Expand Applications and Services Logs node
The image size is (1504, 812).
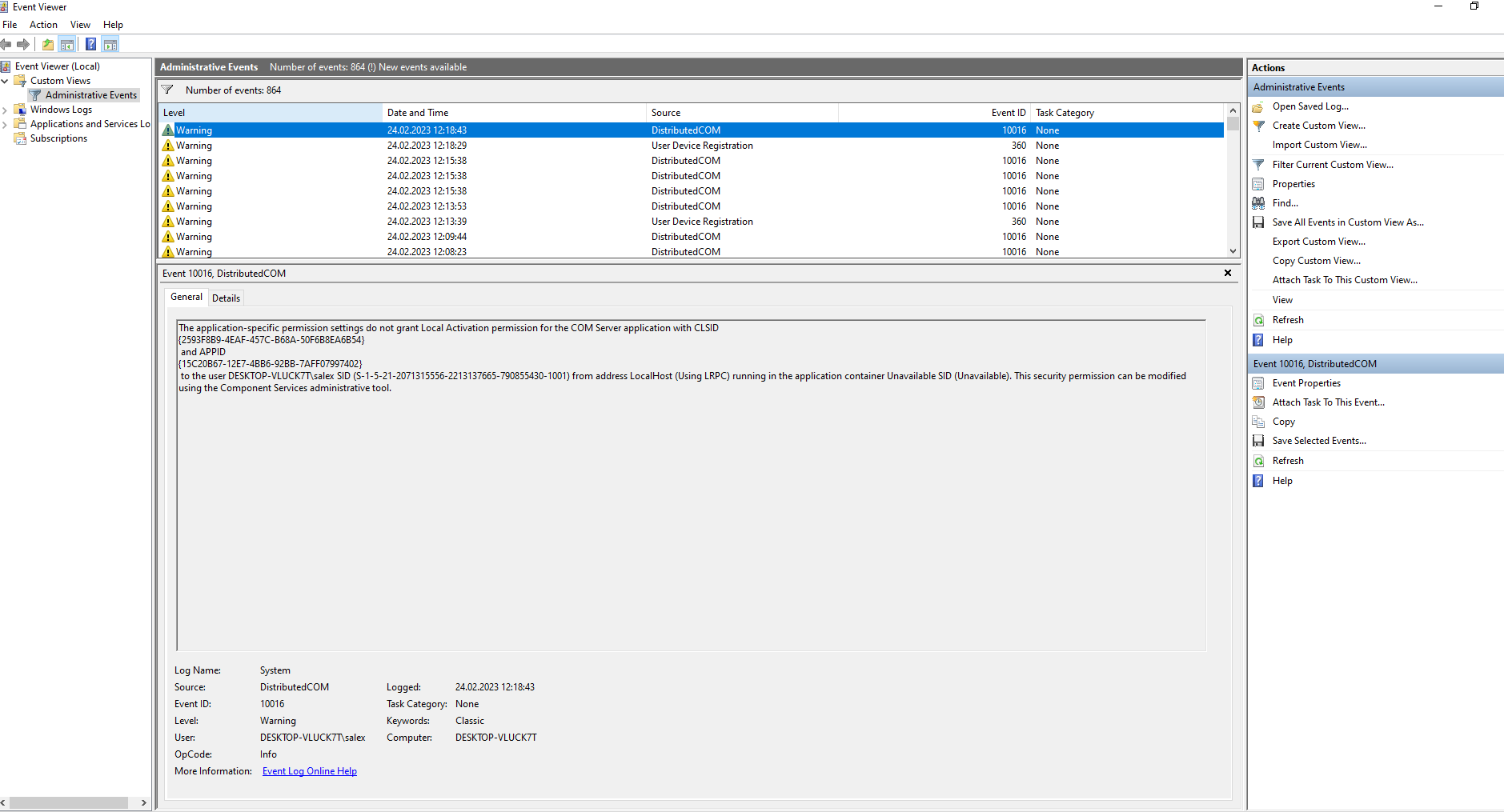coord(5,124)
